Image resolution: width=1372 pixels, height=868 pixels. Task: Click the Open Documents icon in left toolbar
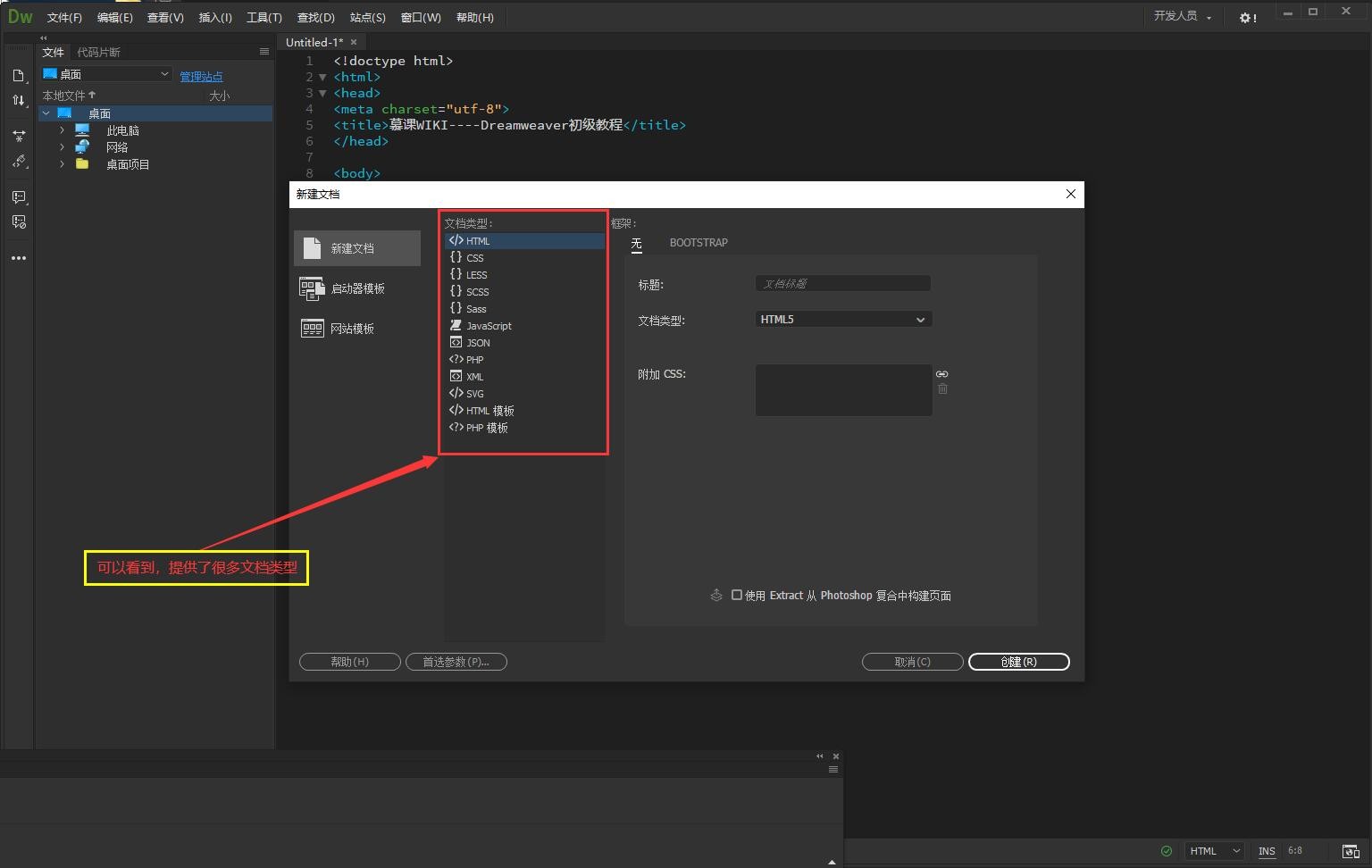tap(19, 76)
